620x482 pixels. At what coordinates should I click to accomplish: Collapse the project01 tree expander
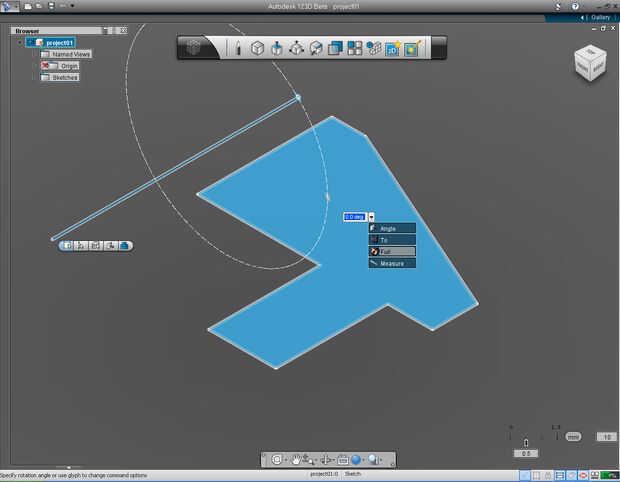click(x=20, y=42)
